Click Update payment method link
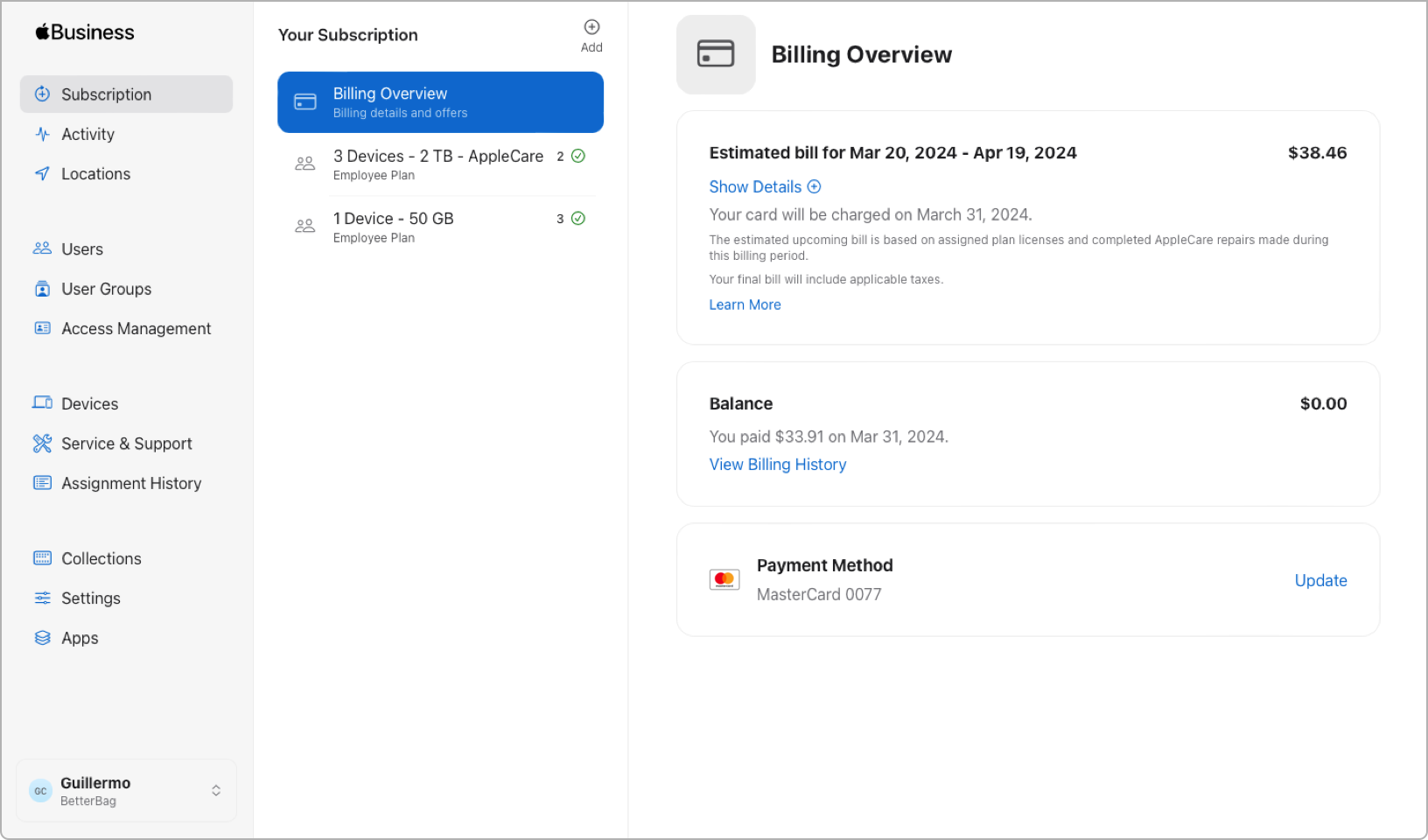1428x840 pixels. coord(1320,580)
